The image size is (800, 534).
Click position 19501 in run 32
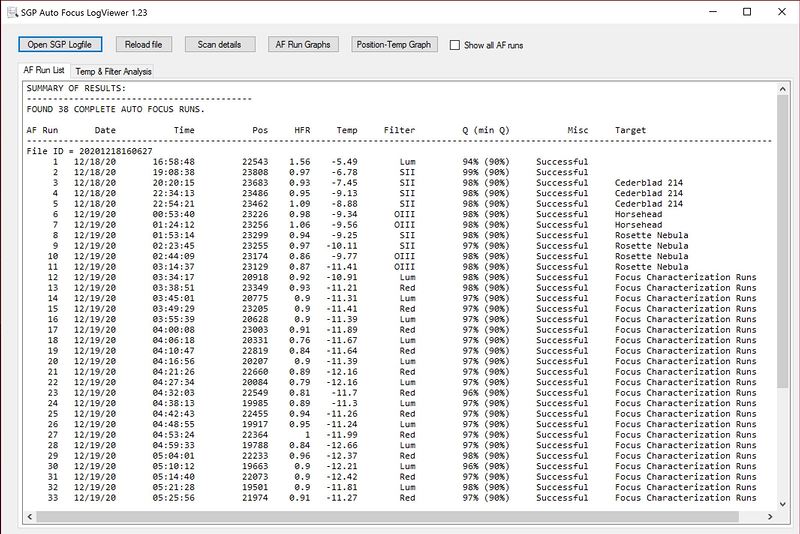point(255,488)
